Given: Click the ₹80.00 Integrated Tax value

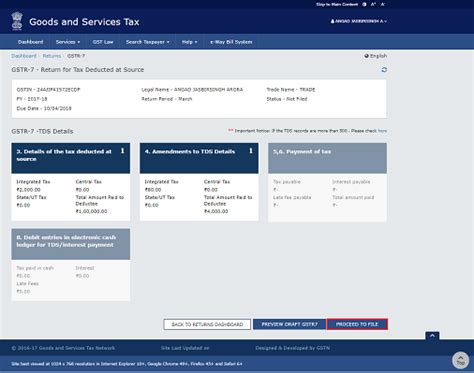Looking at the screenshot, I should click(x=153, y=190).
